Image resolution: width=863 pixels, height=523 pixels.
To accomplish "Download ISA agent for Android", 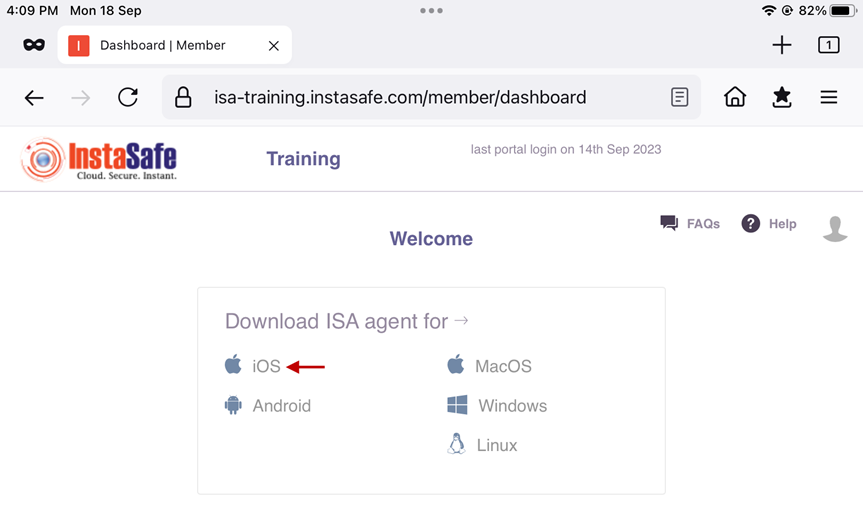I will coord(282,406).
